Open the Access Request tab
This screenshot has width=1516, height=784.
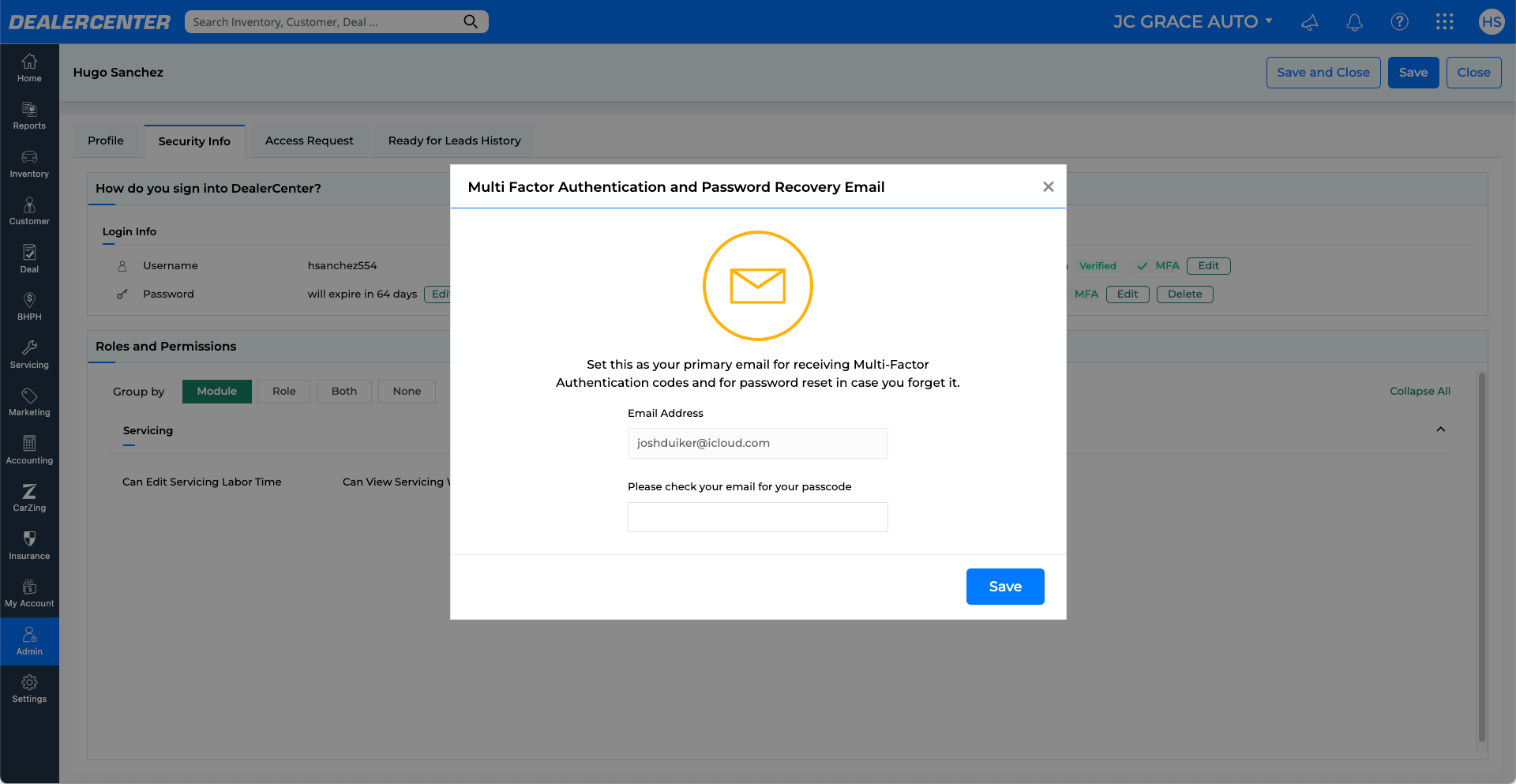tap(310, 141)
